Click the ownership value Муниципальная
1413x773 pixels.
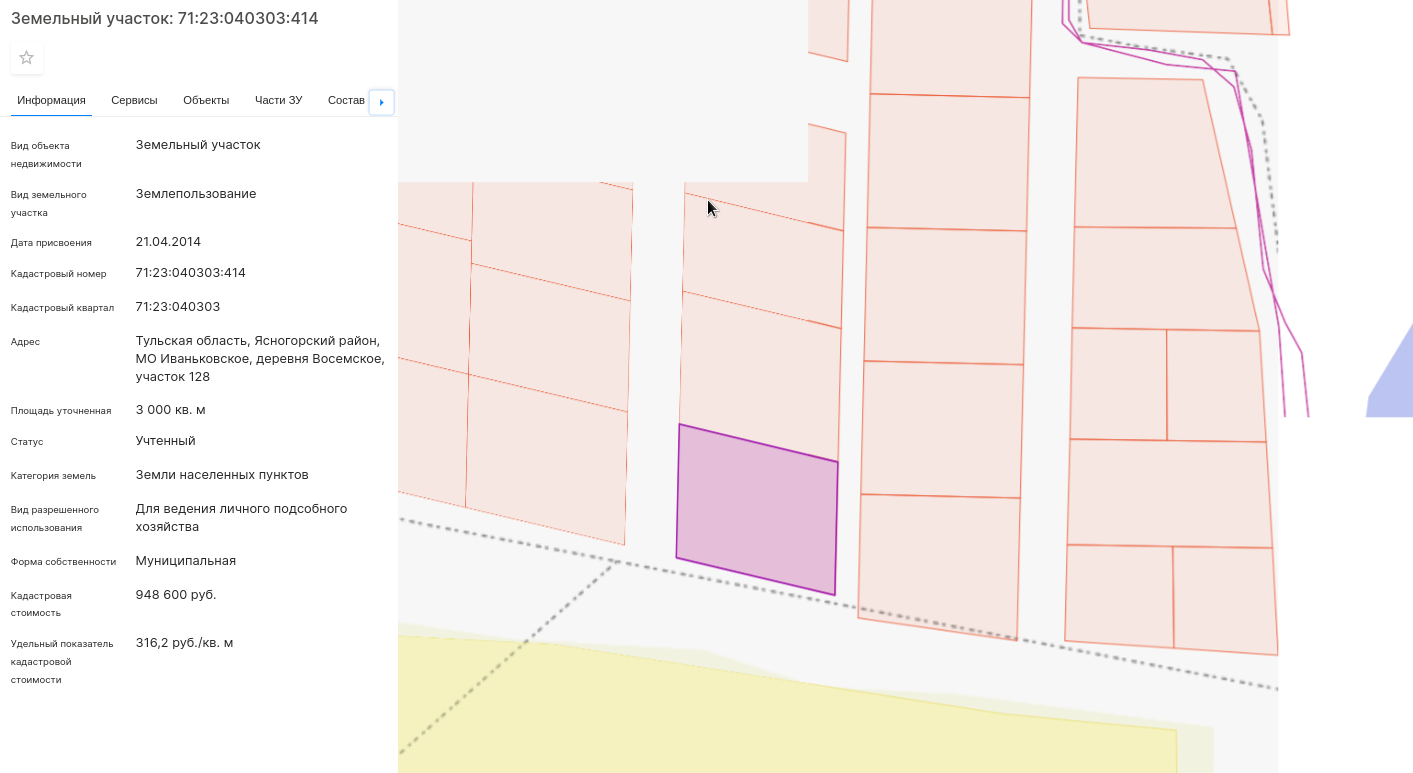(186, 561)
